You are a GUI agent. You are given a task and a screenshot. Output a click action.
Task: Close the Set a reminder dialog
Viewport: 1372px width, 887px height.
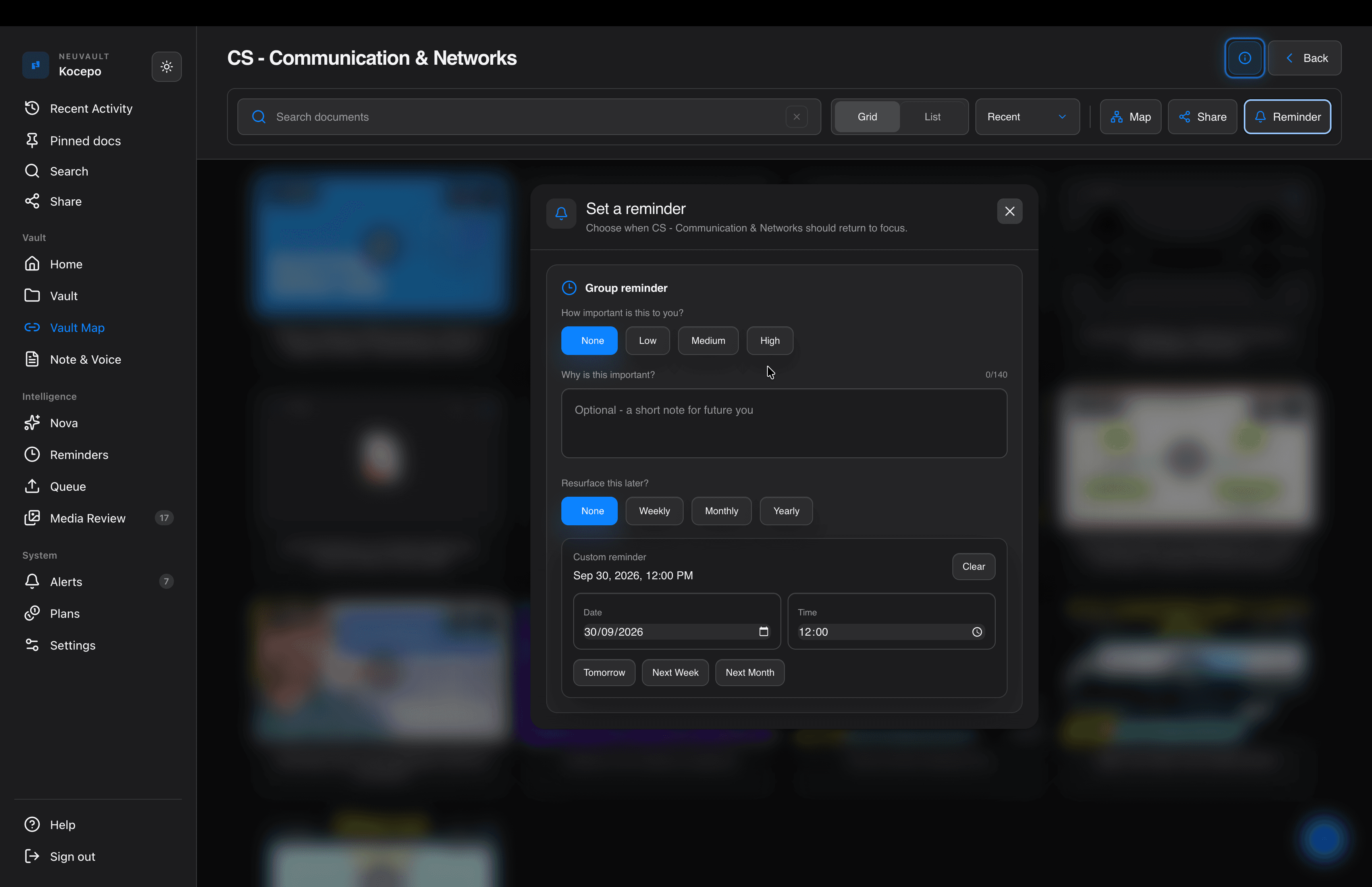point(1009,211)
